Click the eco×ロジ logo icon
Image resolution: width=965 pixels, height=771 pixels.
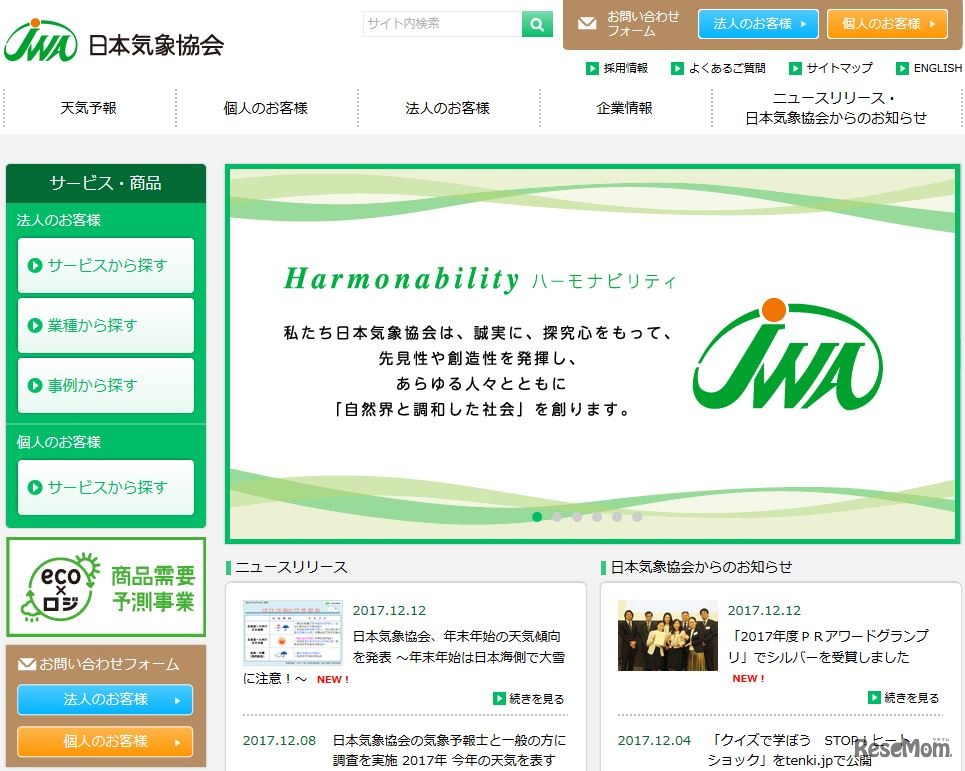(60, 588)
